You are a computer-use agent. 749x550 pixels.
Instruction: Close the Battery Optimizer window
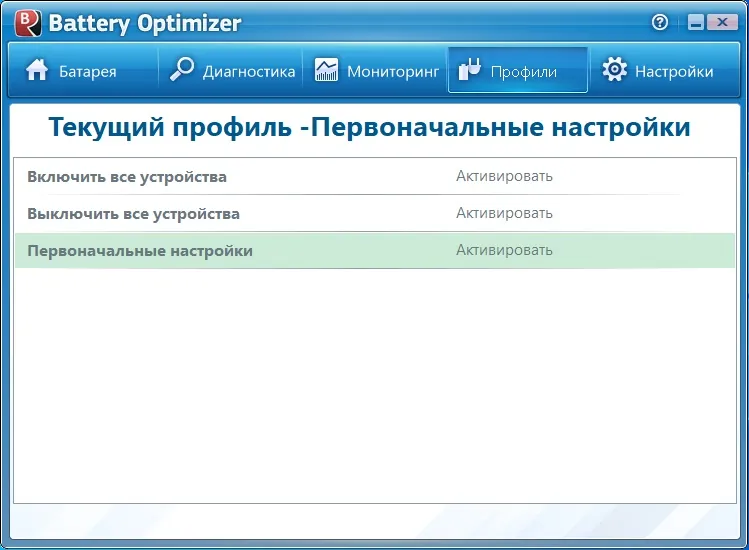[722, 22]
